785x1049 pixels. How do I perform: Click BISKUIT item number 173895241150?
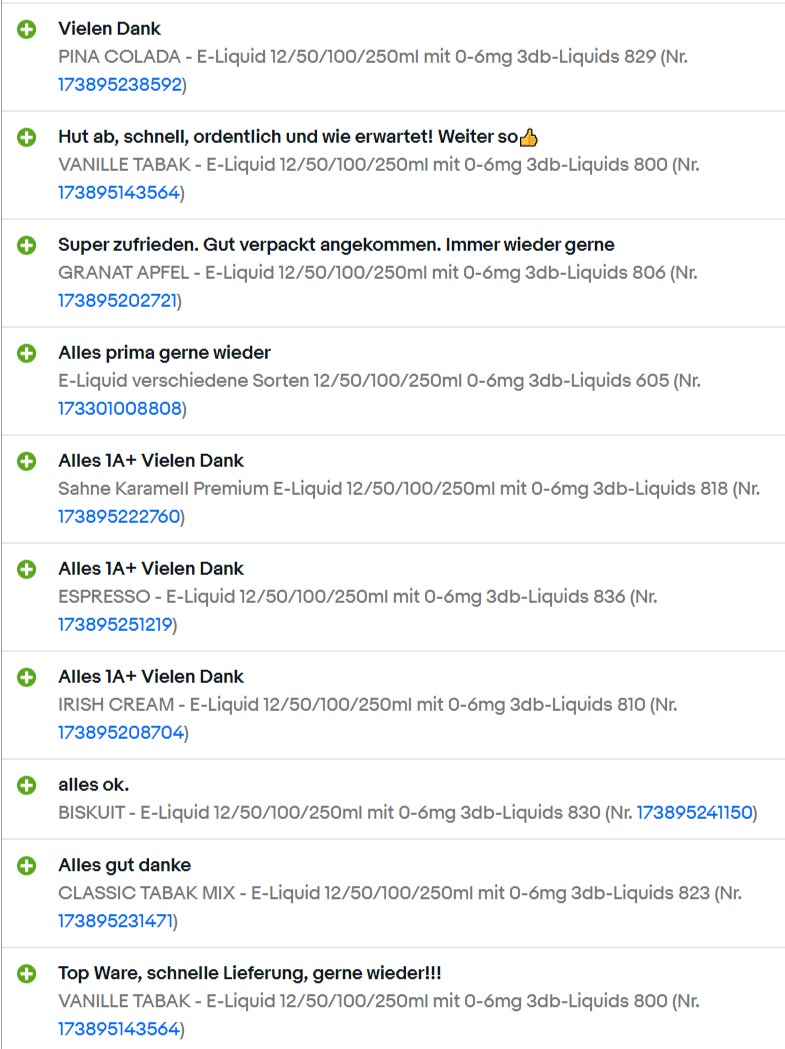pos(695,812)
